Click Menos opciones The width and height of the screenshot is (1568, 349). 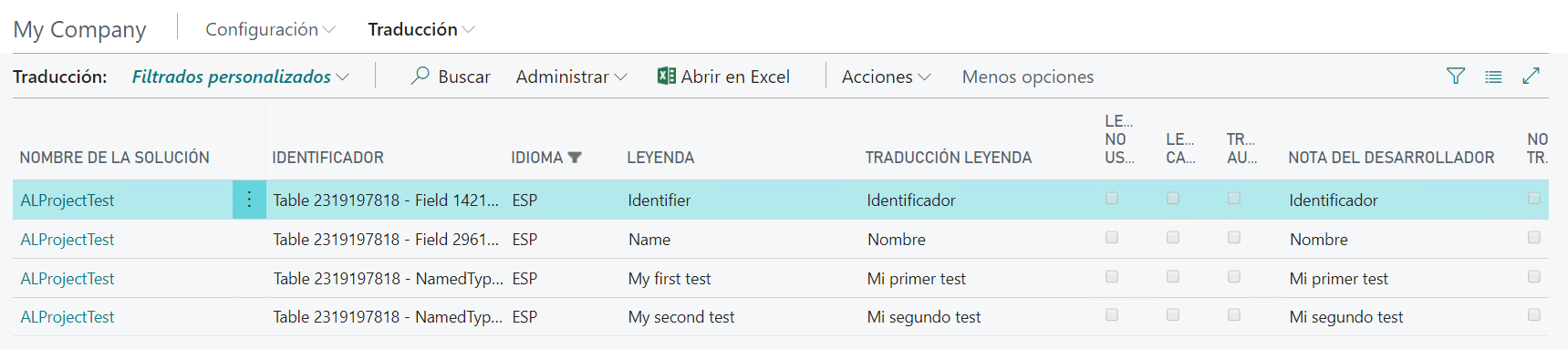pos(1028,77)
